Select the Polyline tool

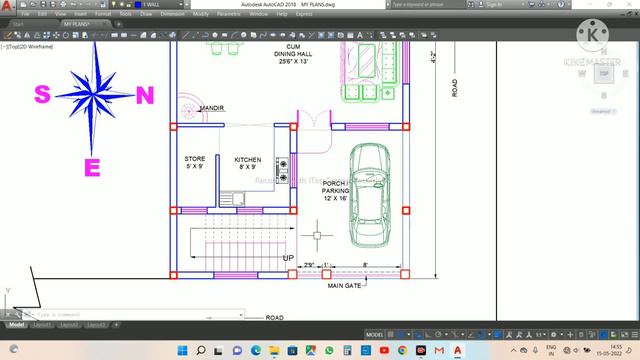(205, 36)
